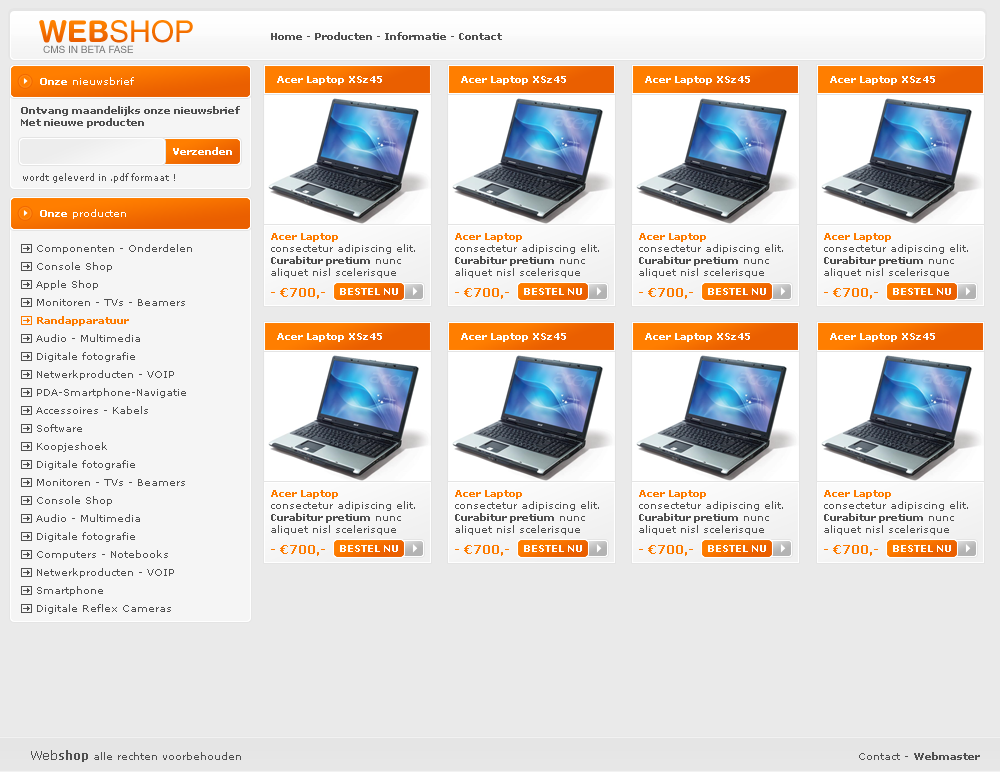Click the WEBSHOP logo
The width and height of the screenshot is (1000, 772).
(x=115, y=36)
